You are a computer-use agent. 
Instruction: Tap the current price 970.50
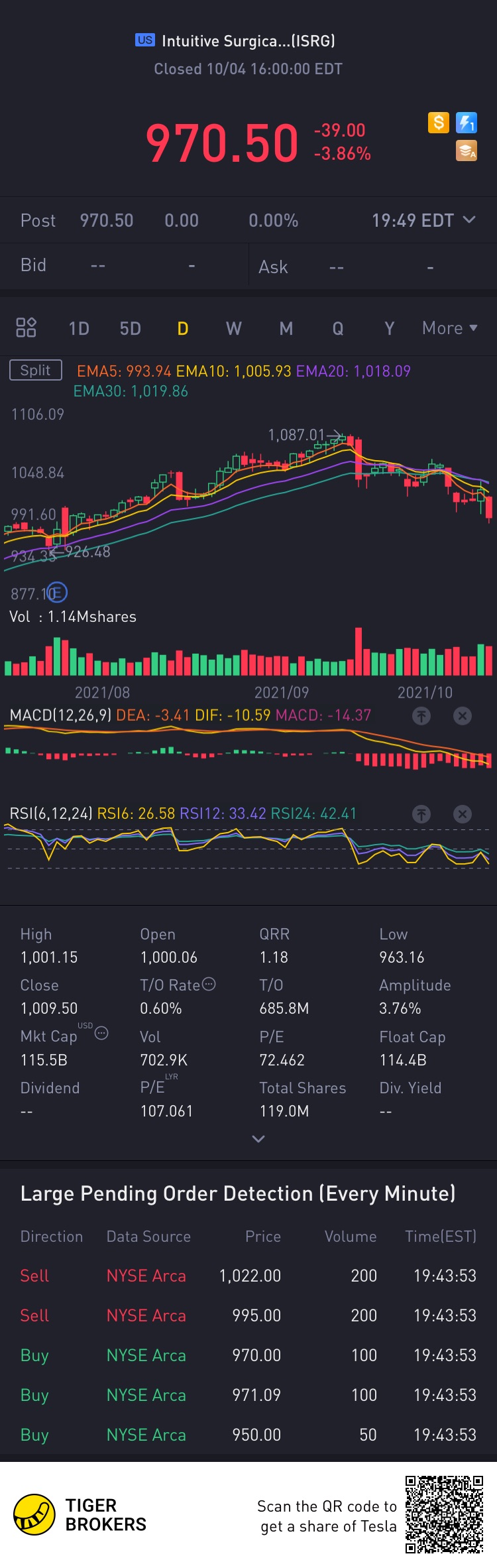point(222,143)
